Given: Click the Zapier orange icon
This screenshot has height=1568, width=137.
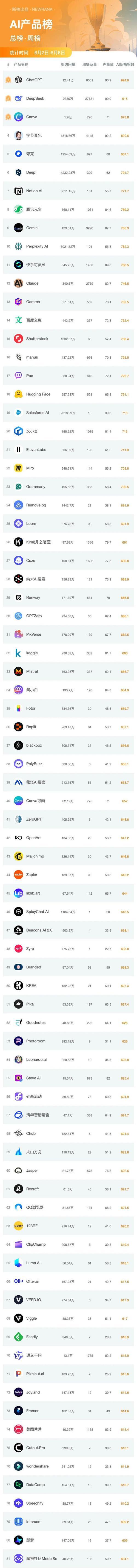Looking at the screenshot, I should [18, 874].
